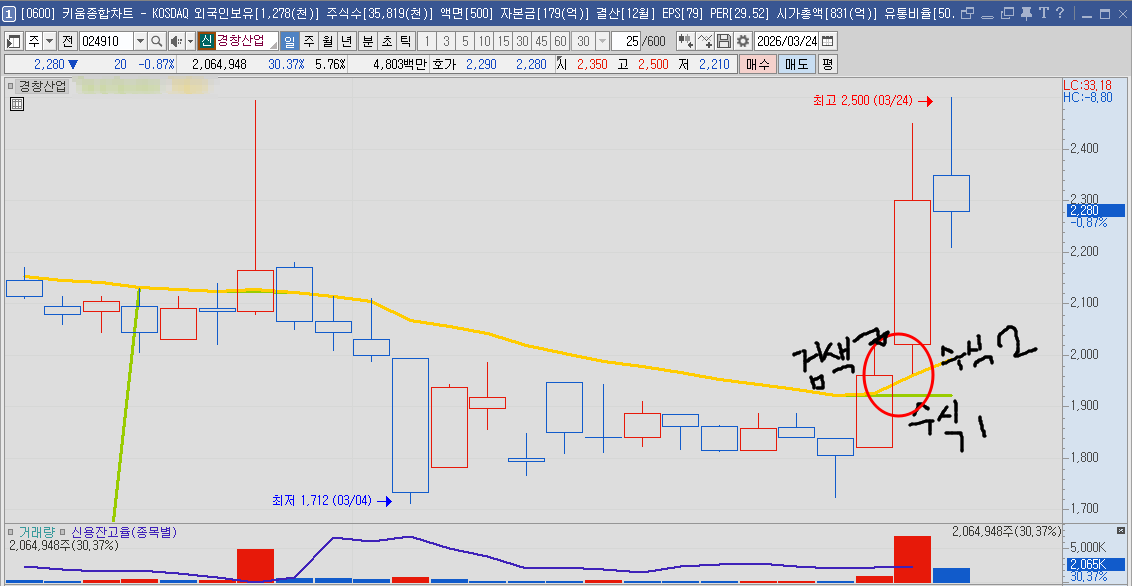Select the 월 (monthly) period tab

point(327,41)
